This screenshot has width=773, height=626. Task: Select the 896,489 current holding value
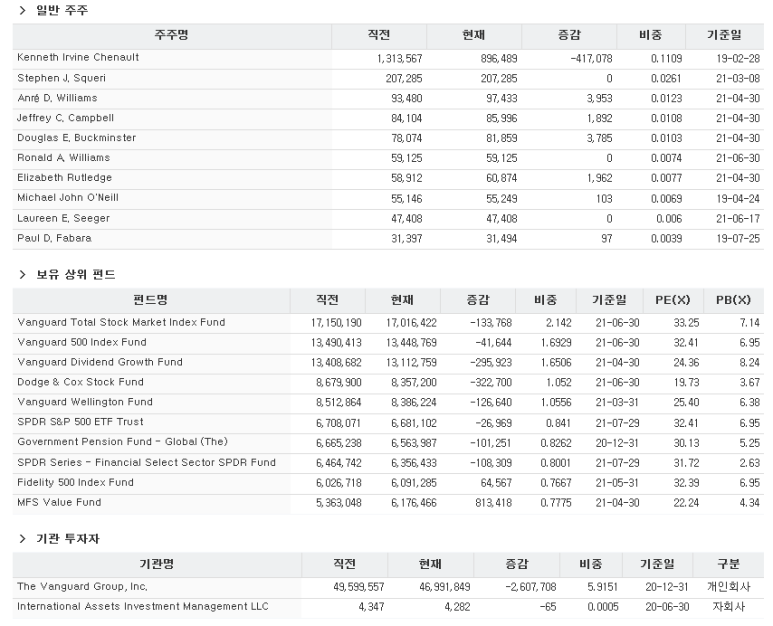point(499,59)
